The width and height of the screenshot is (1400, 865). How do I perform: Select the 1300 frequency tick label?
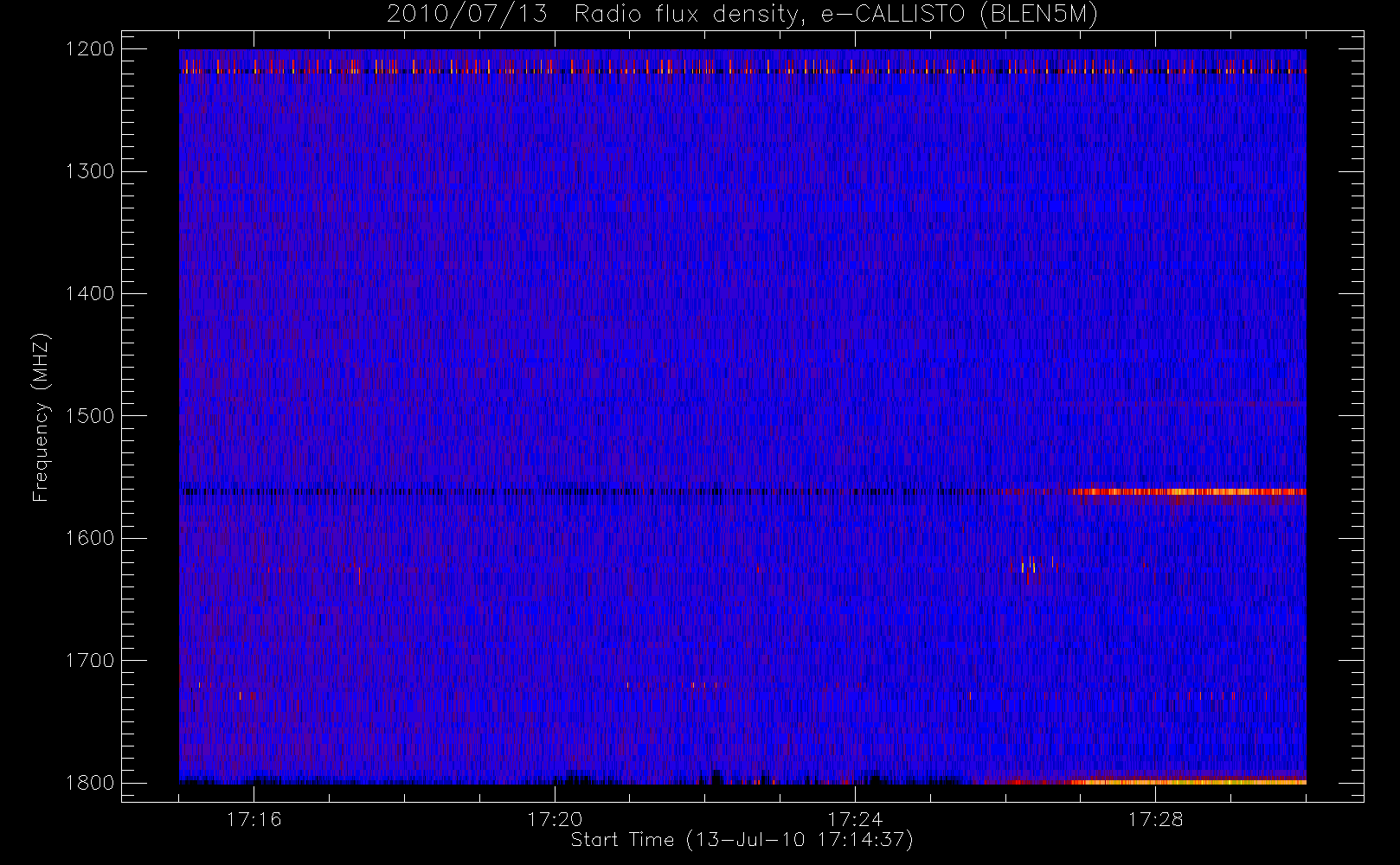pyautogui.click(x=90, y=171)
